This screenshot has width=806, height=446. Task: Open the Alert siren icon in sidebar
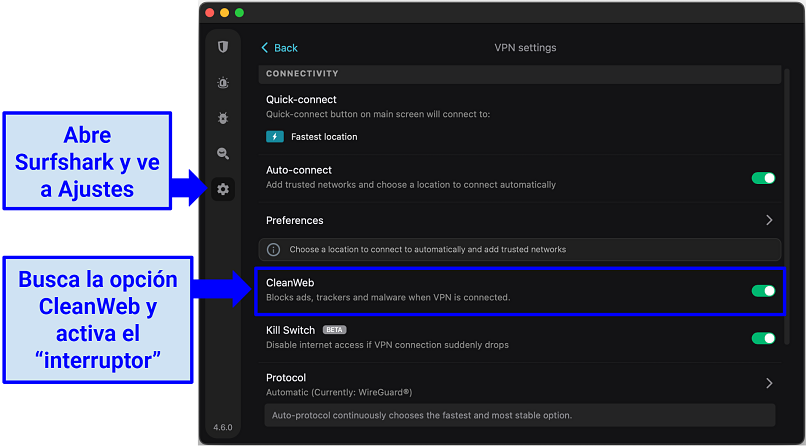pos(223,83)
